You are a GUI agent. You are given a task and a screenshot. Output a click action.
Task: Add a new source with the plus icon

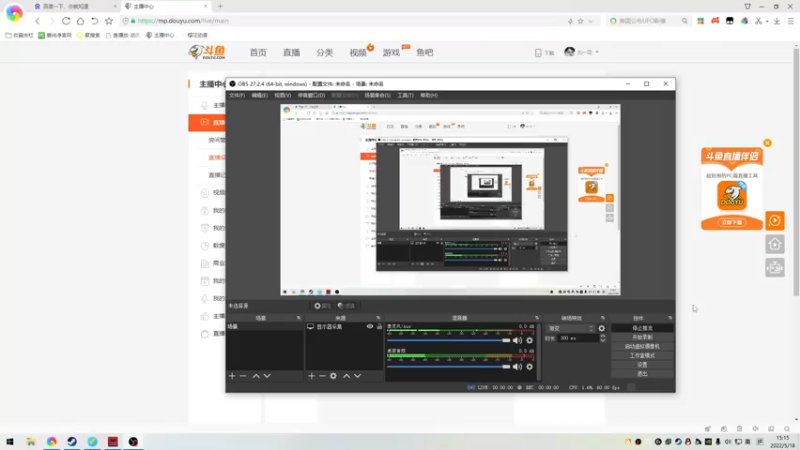click(x=311, y=376)
